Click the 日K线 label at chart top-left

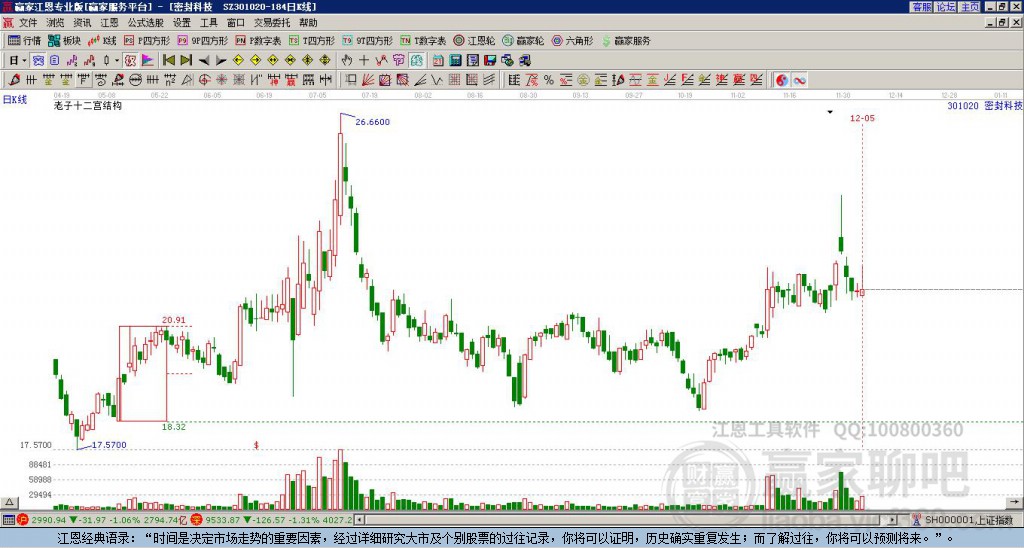[x=15, y=99]
